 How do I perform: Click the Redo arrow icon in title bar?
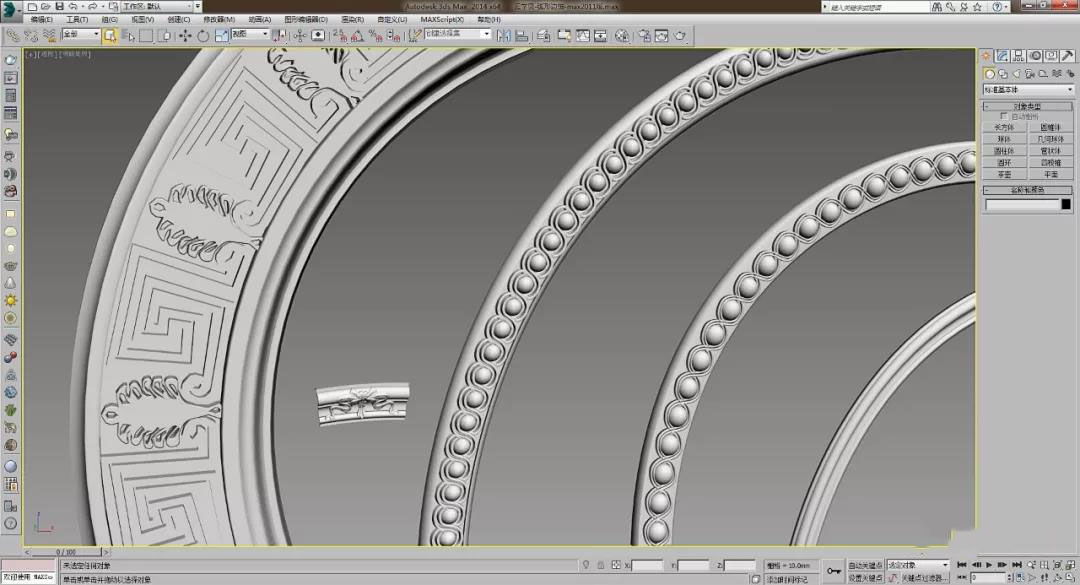pos(92,6)
